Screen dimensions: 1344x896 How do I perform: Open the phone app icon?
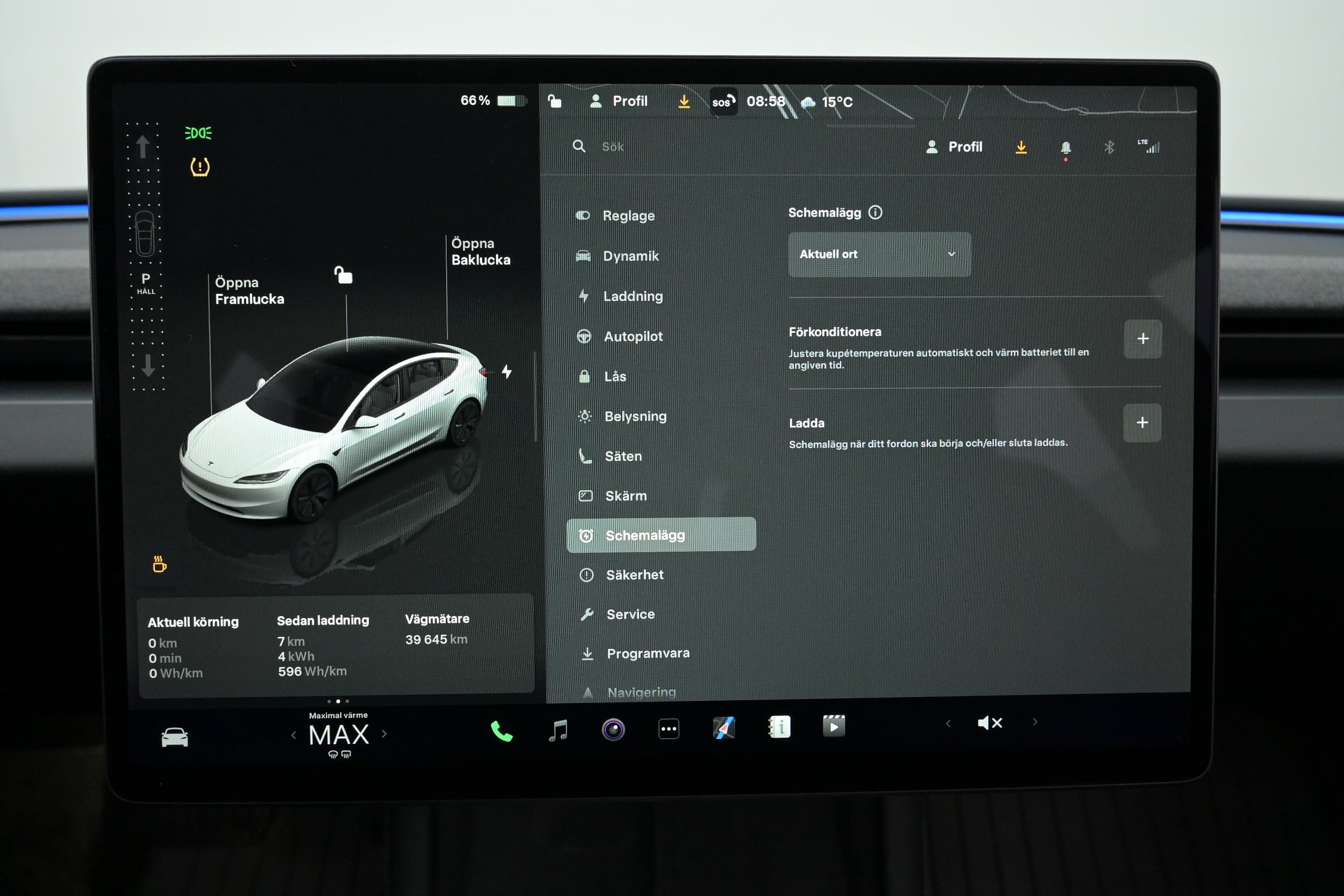pyautogui.click(x=501, y=731)
